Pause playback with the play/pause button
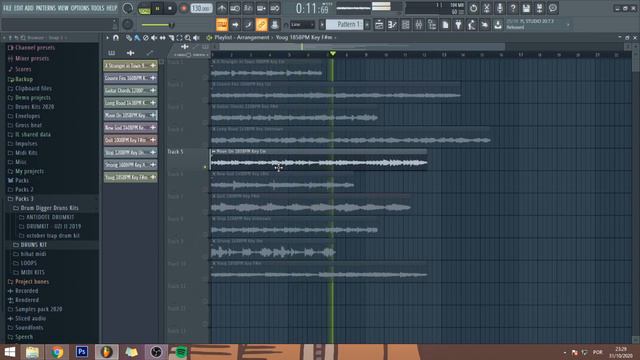 158,9
